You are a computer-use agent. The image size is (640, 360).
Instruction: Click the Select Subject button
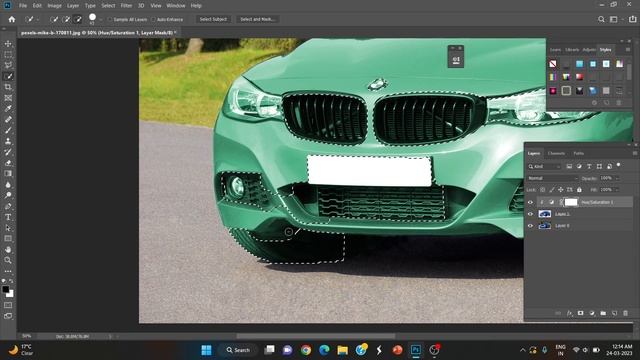click(213, 19)
